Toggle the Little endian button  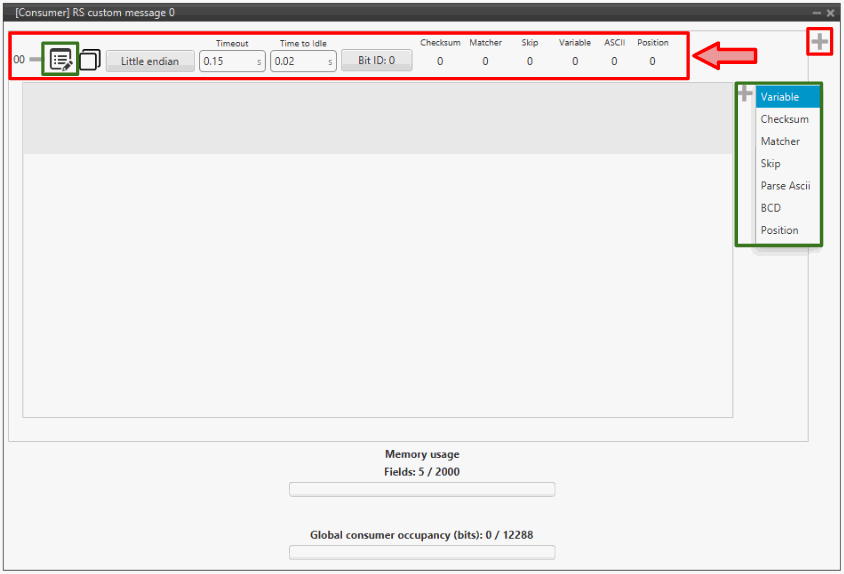pos(150,61)
